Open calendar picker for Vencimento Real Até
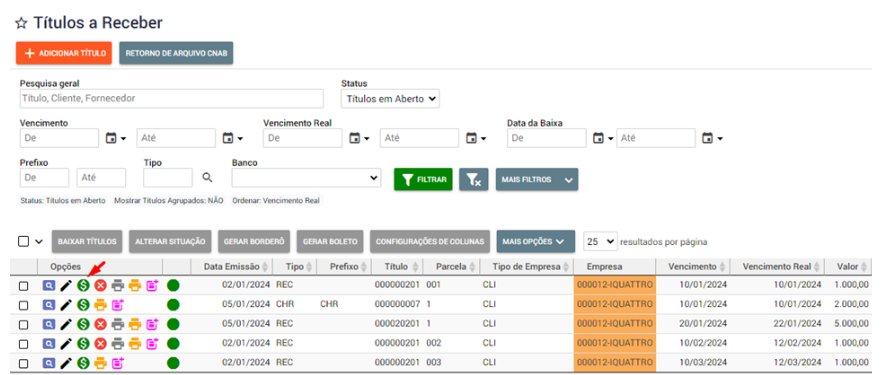Viewport: 884px width, 375px height. (x=475, y=138)
